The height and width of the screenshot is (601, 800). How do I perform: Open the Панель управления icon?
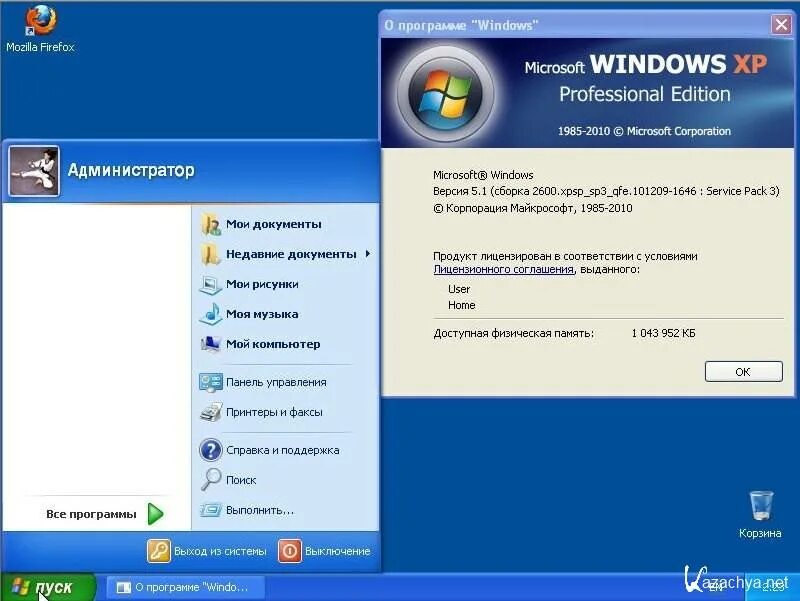point(211,382)
